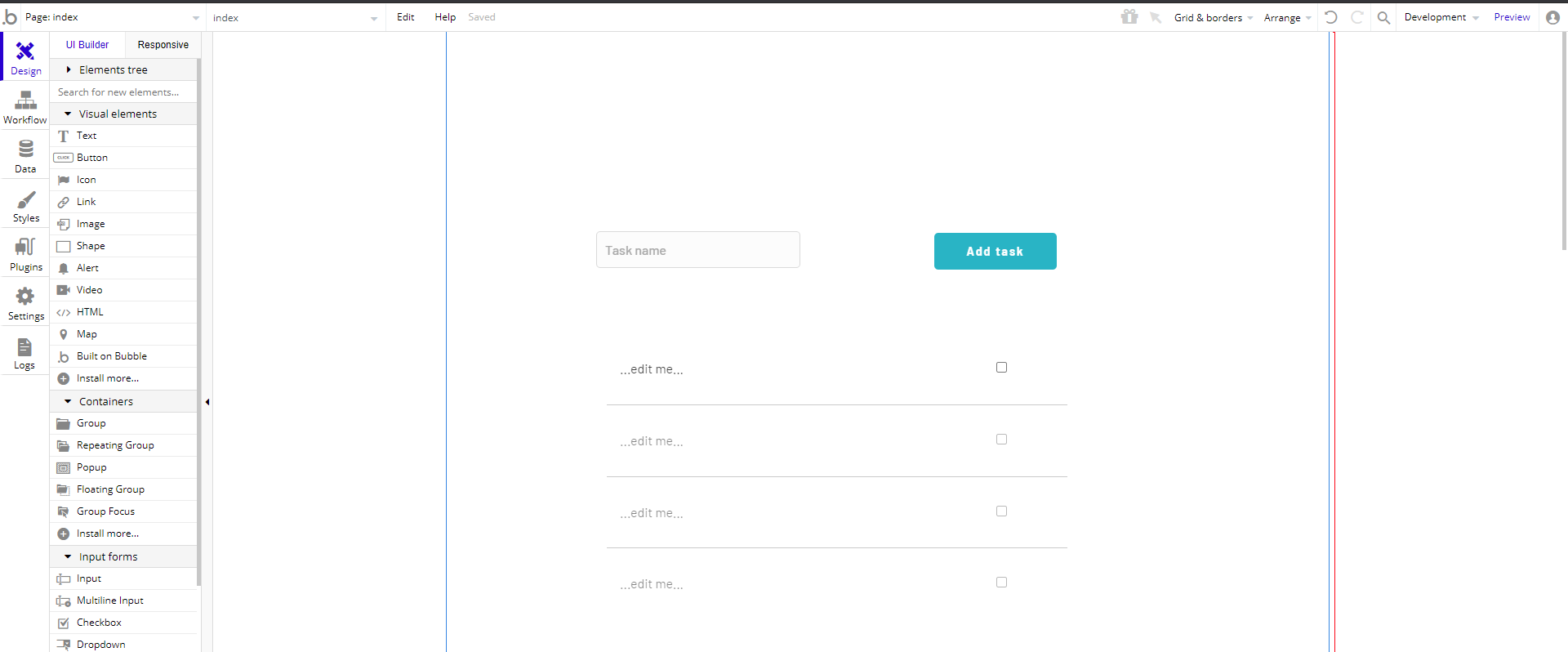
Task: Collapse the Visual elements section
Action: point(123,114)
